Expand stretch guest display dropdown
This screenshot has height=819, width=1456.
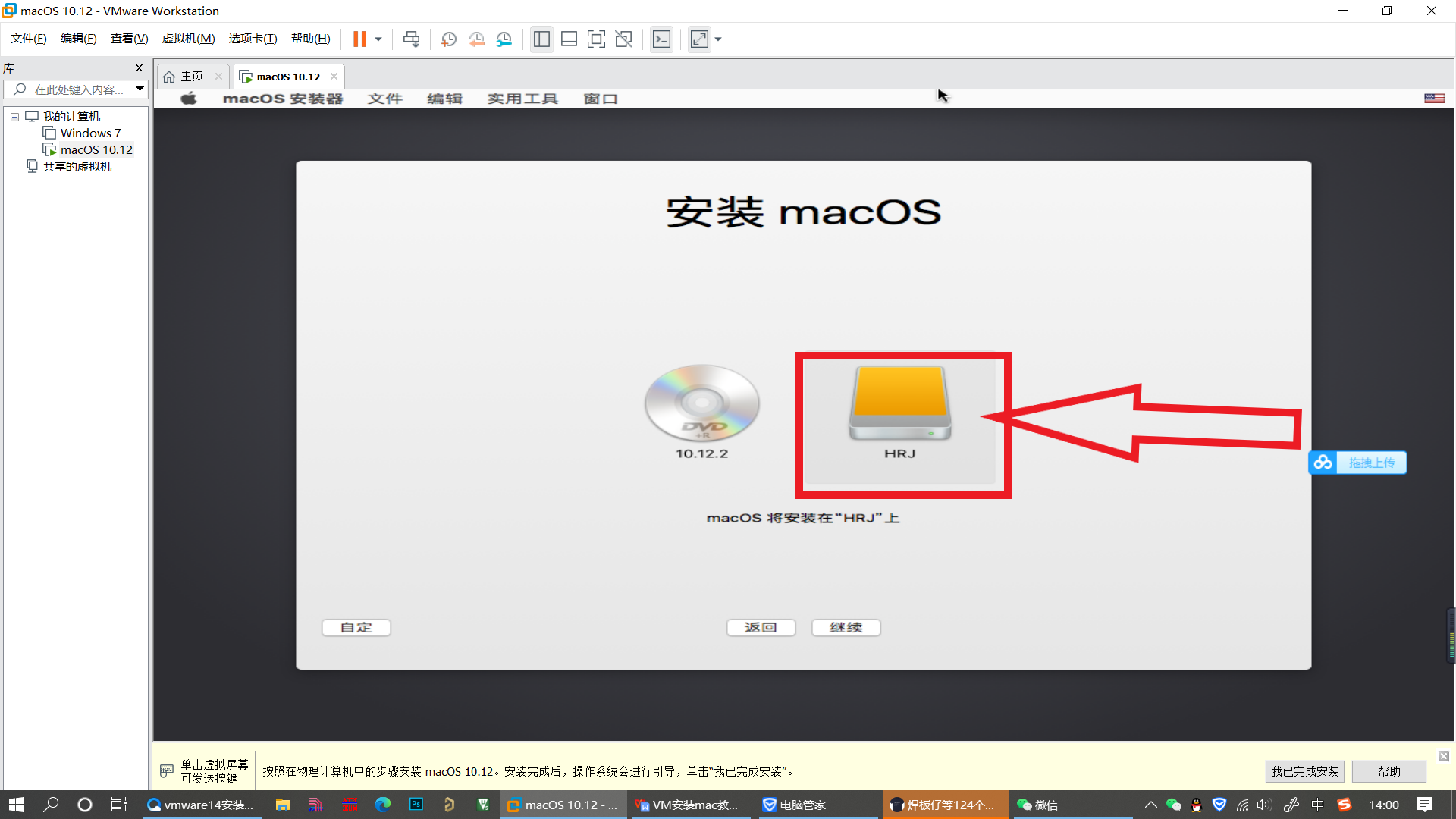tap(718, 39)
